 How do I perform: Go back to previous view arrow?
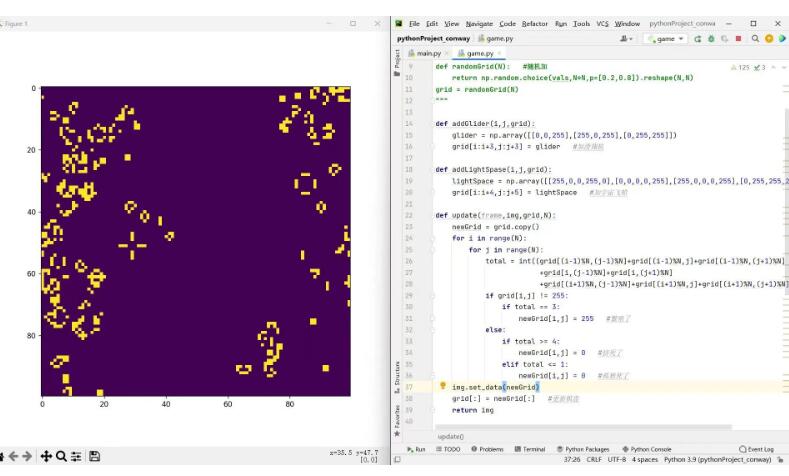pos(13,454)
